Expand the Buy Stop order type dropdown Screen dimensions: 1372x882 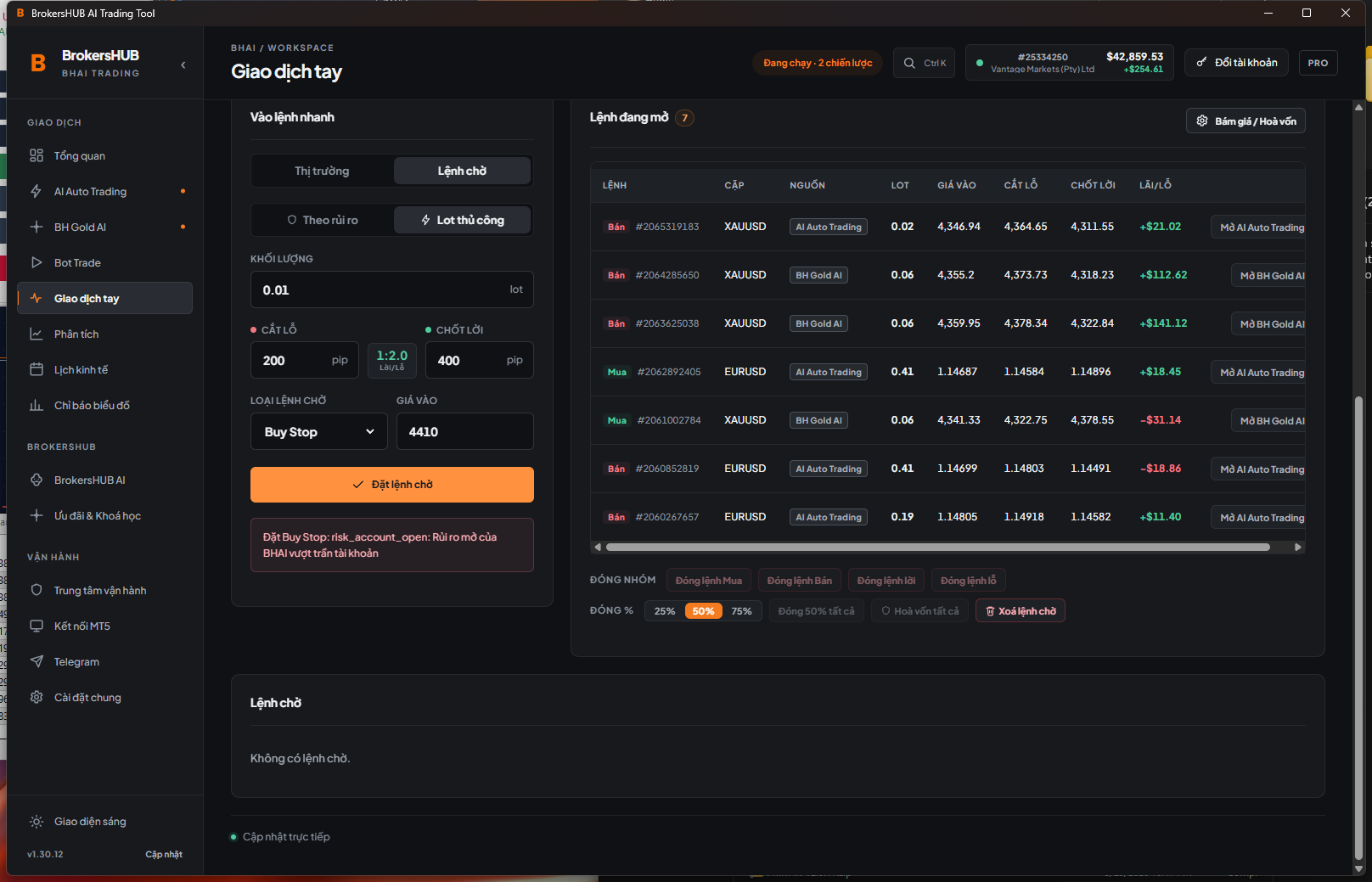pos(319,431)
